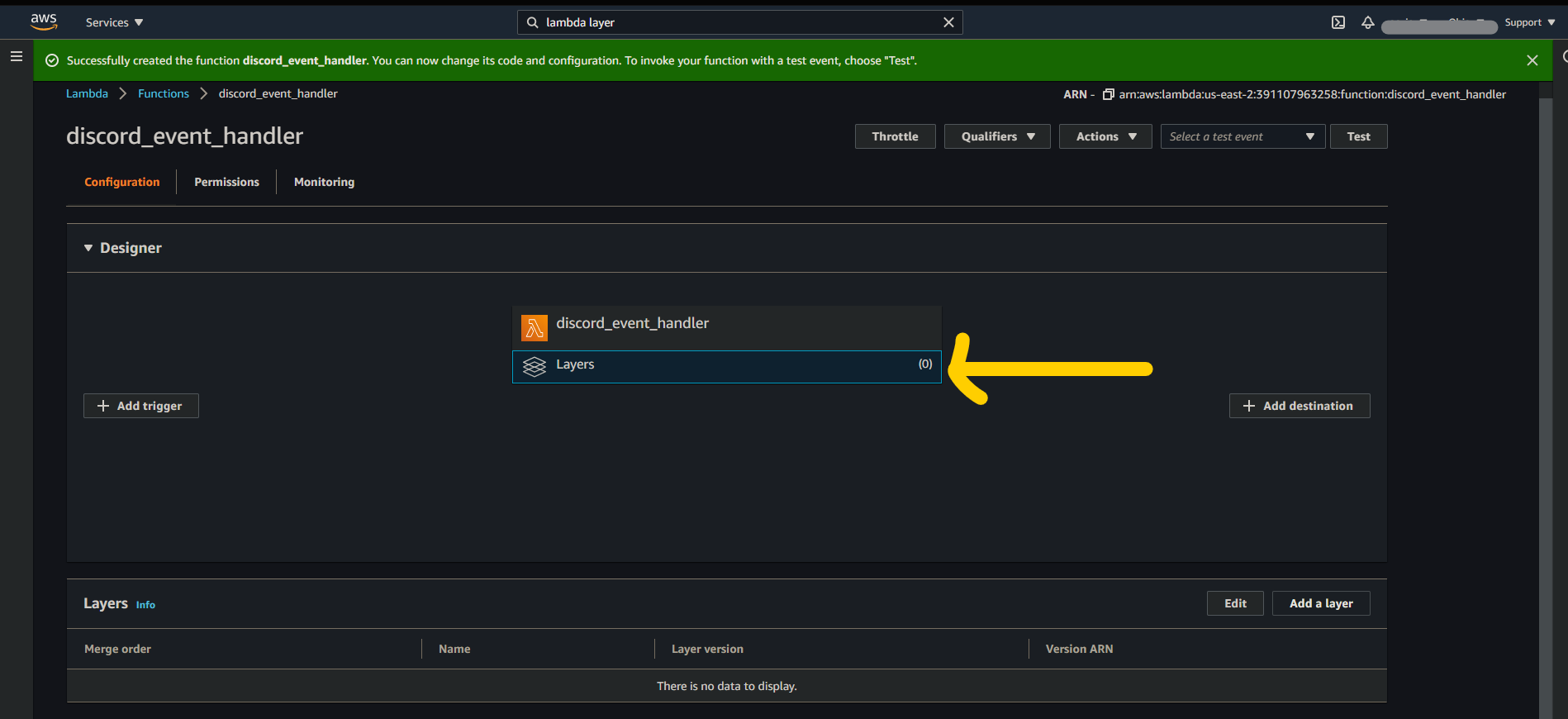
Task: Clear the search box with X
Action: [x=948, y=22]
